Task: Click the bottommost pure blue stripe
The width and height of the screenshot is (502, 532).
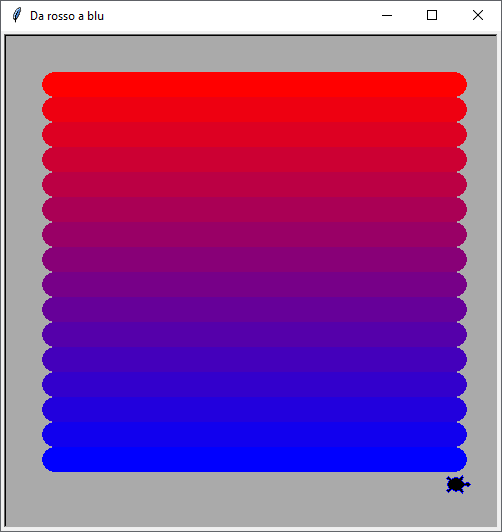Action: [x=254, y=459]
